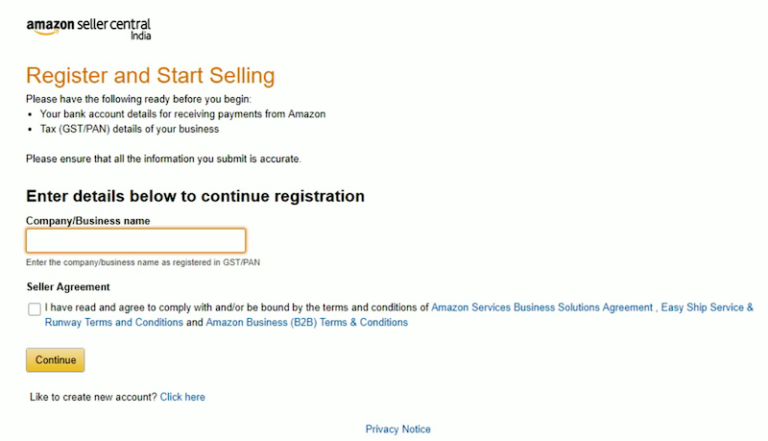Click the 'India' text under the logo
The height and width of the screenshot is (441, 768).
click(x=141, y=36)
